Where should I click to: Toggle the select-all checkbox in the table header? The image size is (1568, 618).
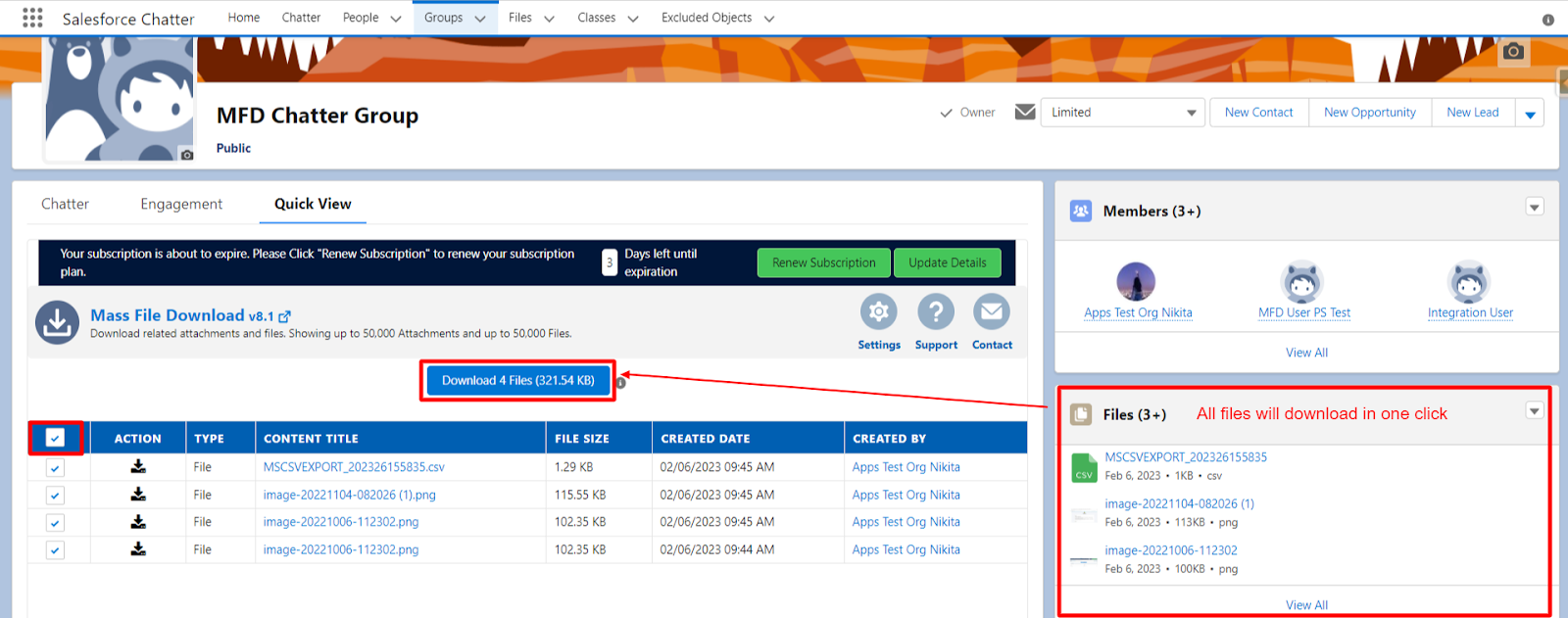[x=55, y=438]
